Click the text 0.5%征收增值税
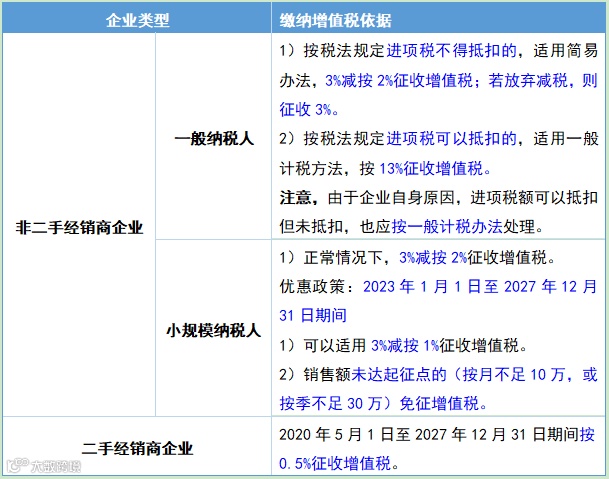Screen dimensions: 609x479 335,463
